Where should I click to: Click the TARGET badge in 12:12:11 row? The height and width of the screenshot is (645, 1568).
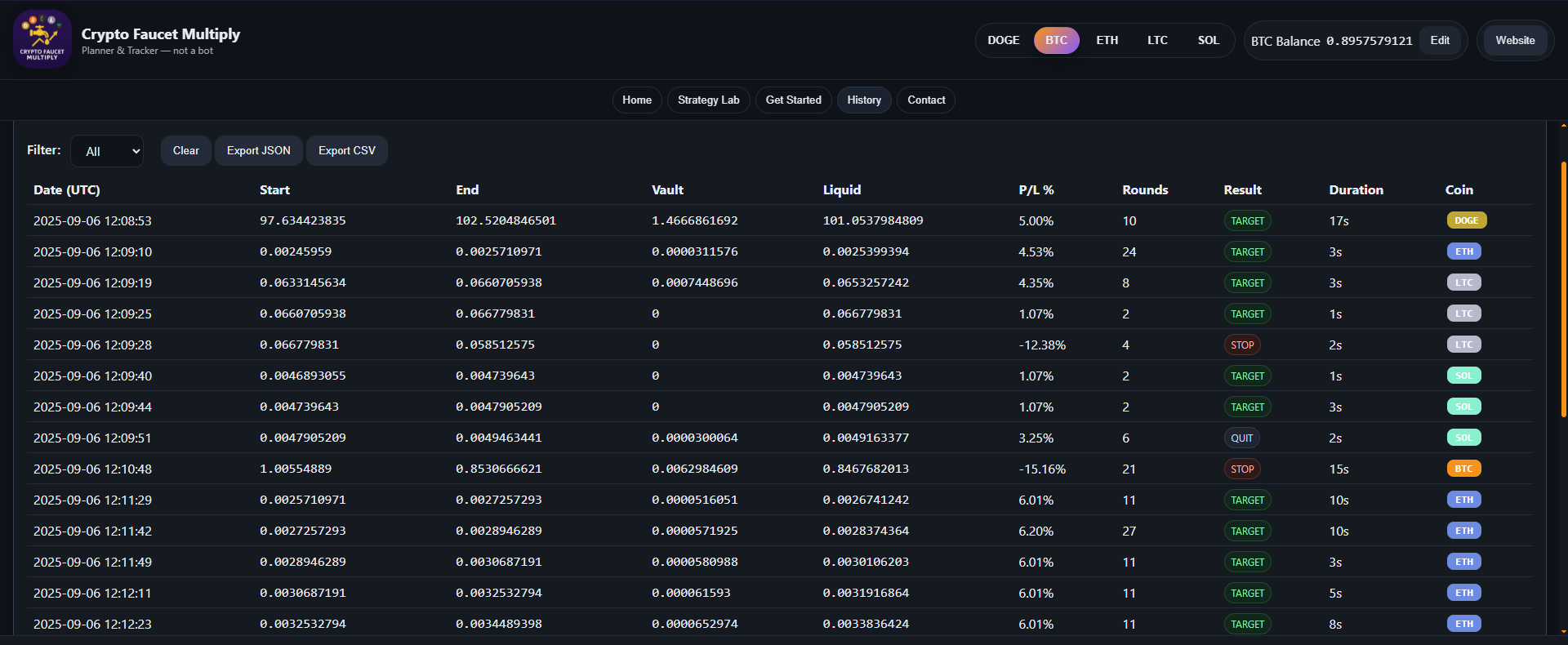click(x=1247, y=594)
